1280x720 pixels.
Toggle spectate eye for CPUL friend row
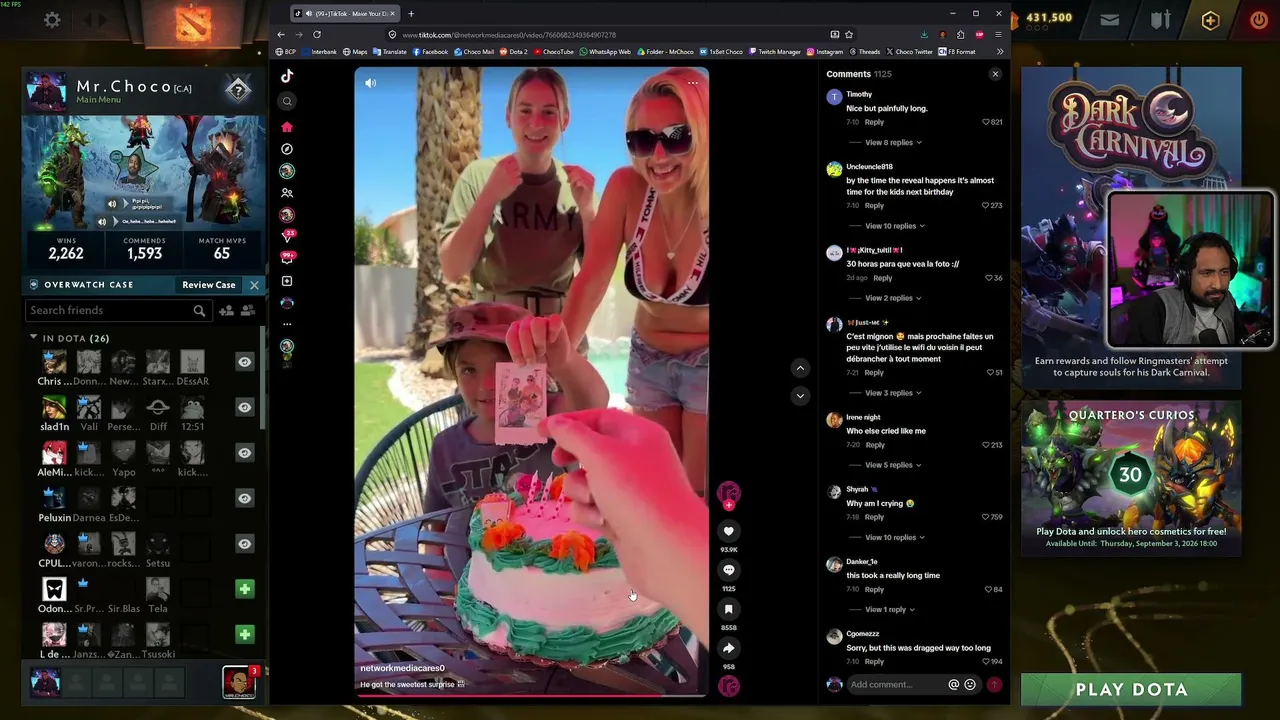(244, 543)
